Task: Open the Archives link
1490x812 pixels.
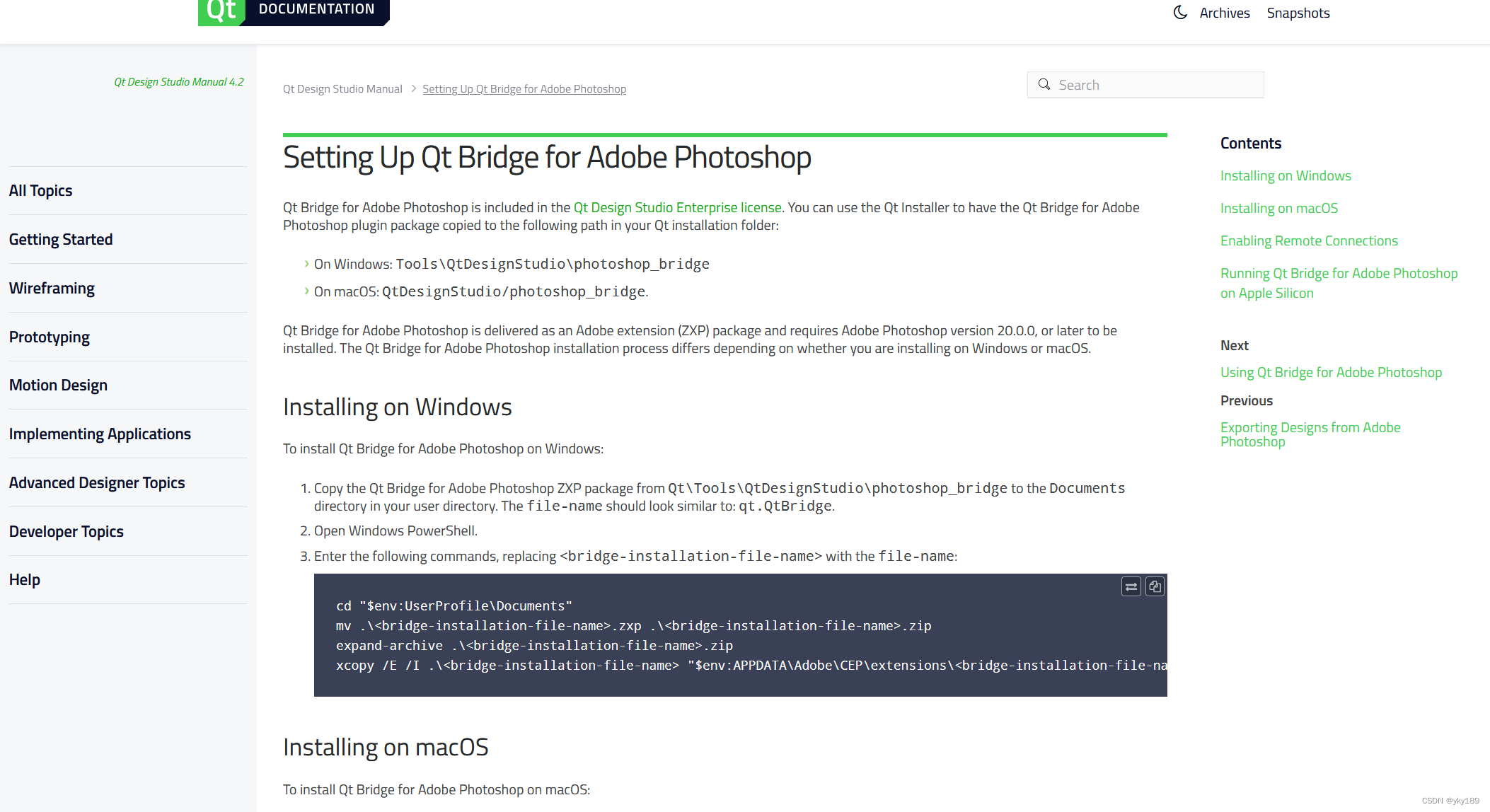Action: [x=1225, y=13]
